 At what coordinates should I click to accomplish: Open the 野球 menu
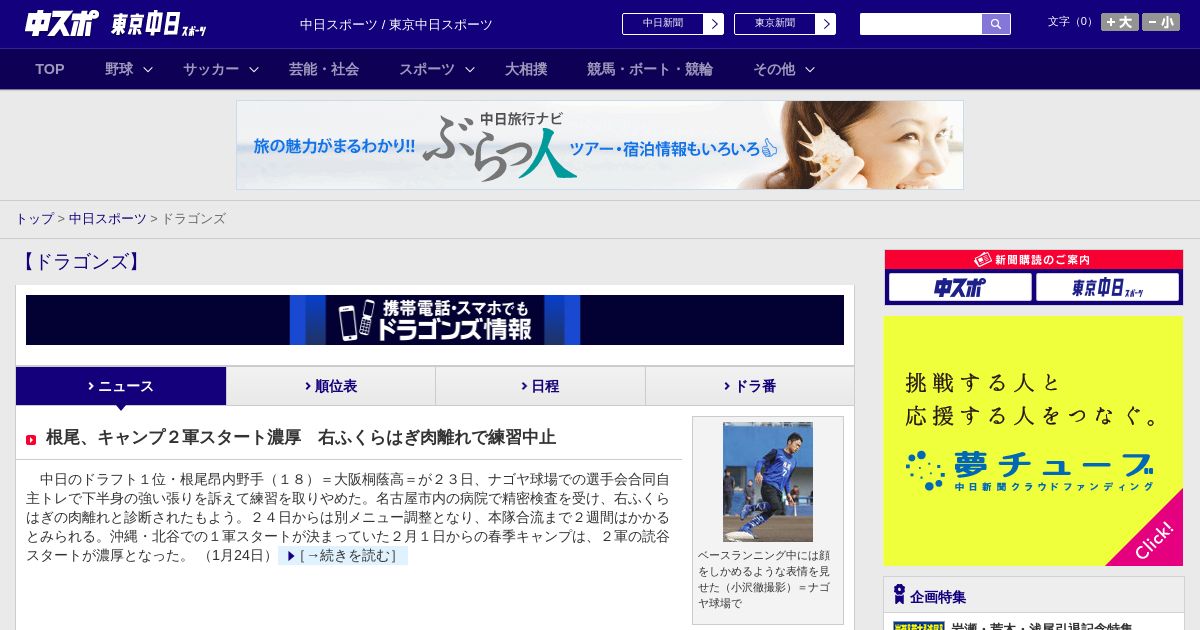(119, 69)
